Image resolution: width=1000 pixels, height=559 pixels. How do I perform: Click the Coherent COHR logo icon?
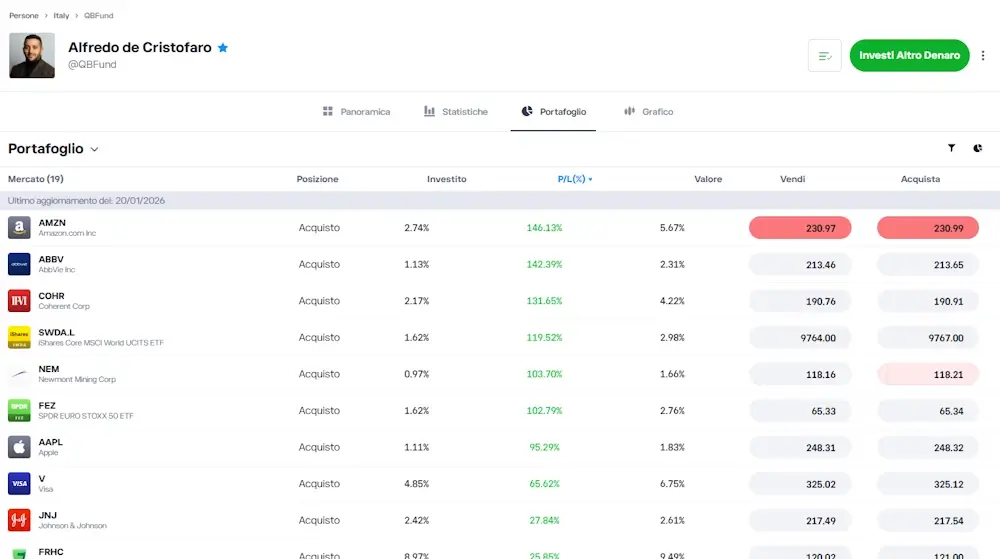point(19,301)
